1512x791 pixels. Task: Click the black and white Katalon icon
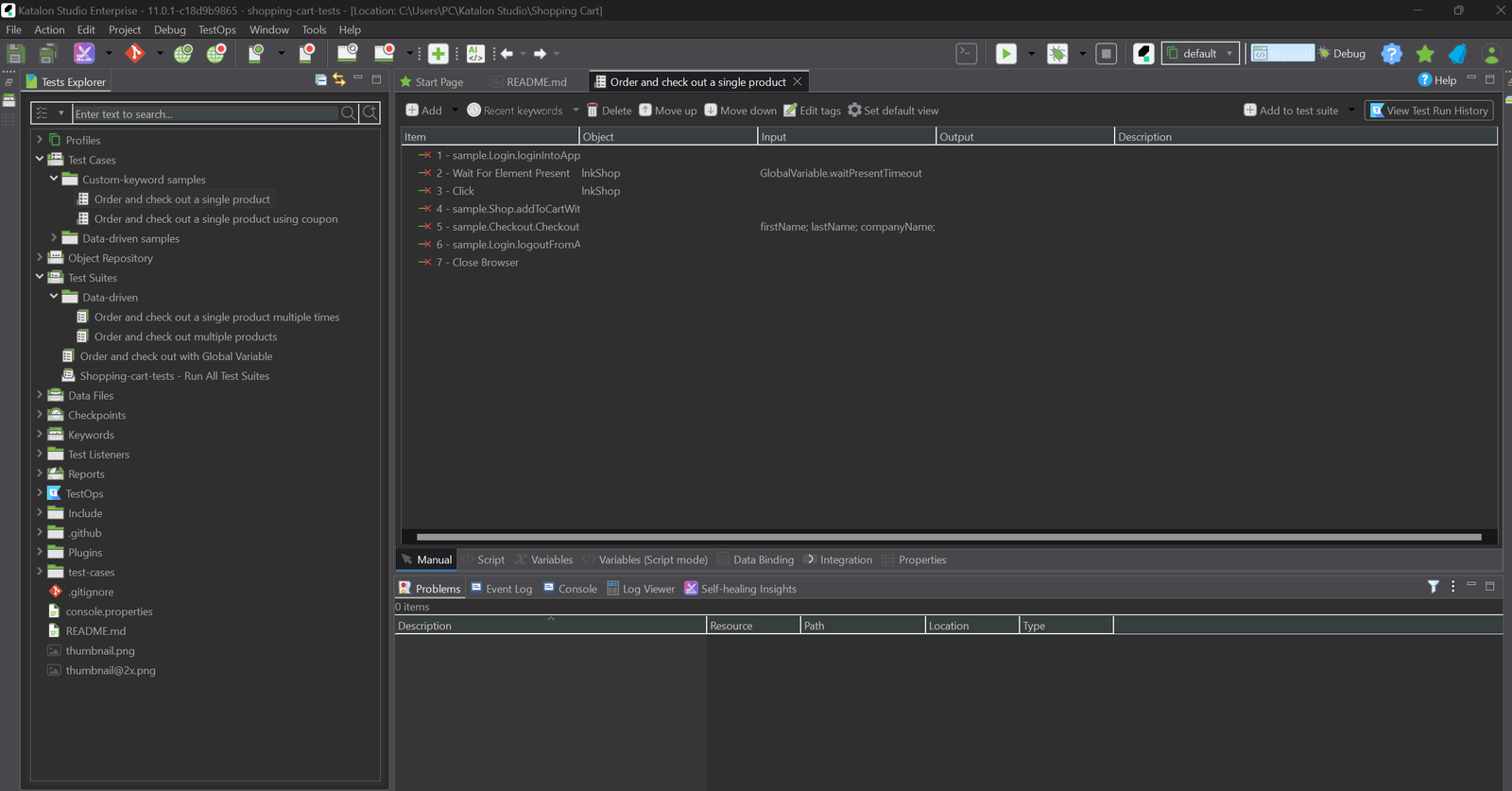tap(1143, 54)
